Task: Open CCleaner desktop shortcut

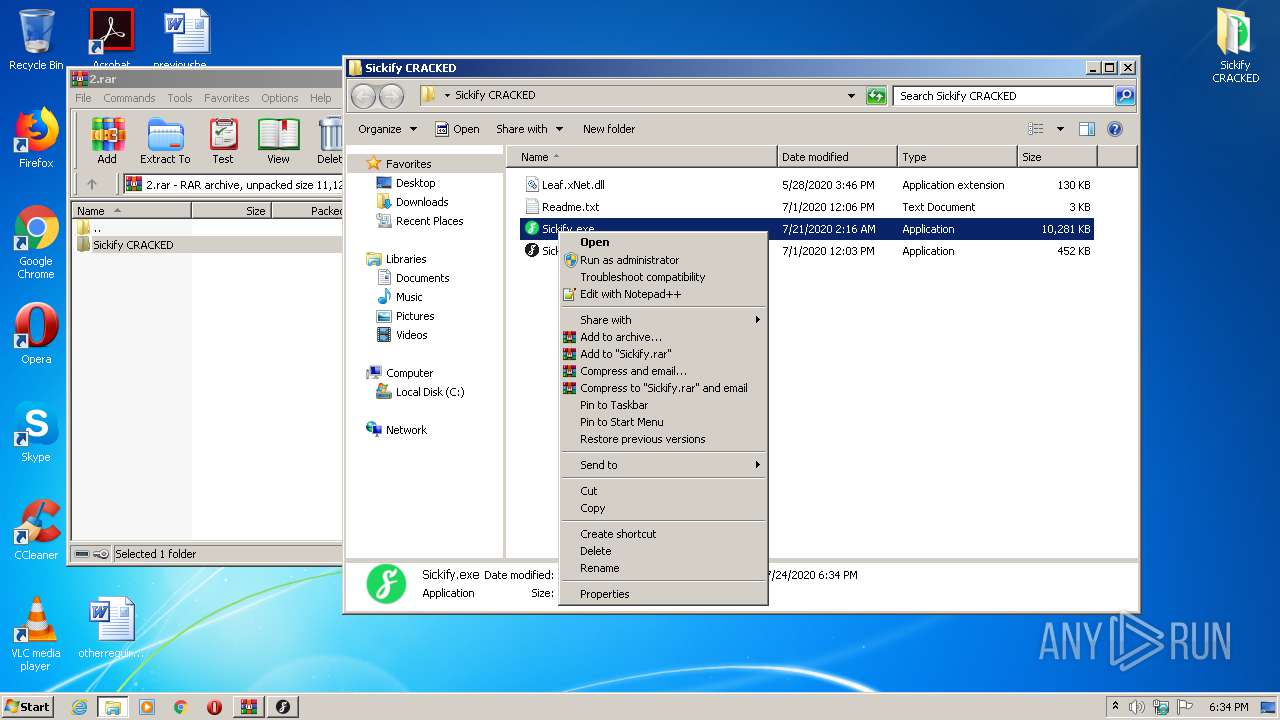Action: tap(36, 530)
